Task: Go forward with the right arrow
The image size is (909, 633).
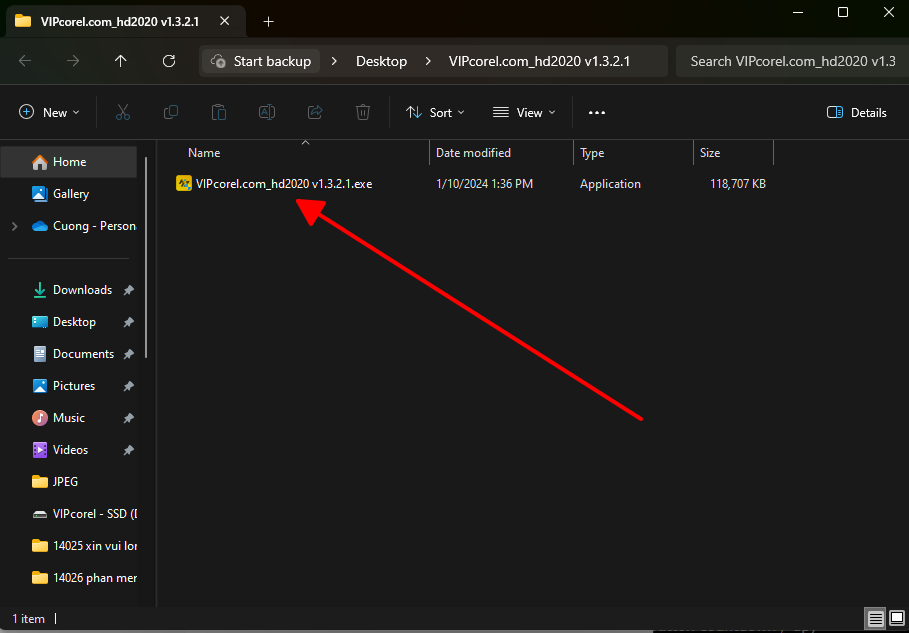Action: click(x=73, y=61)
